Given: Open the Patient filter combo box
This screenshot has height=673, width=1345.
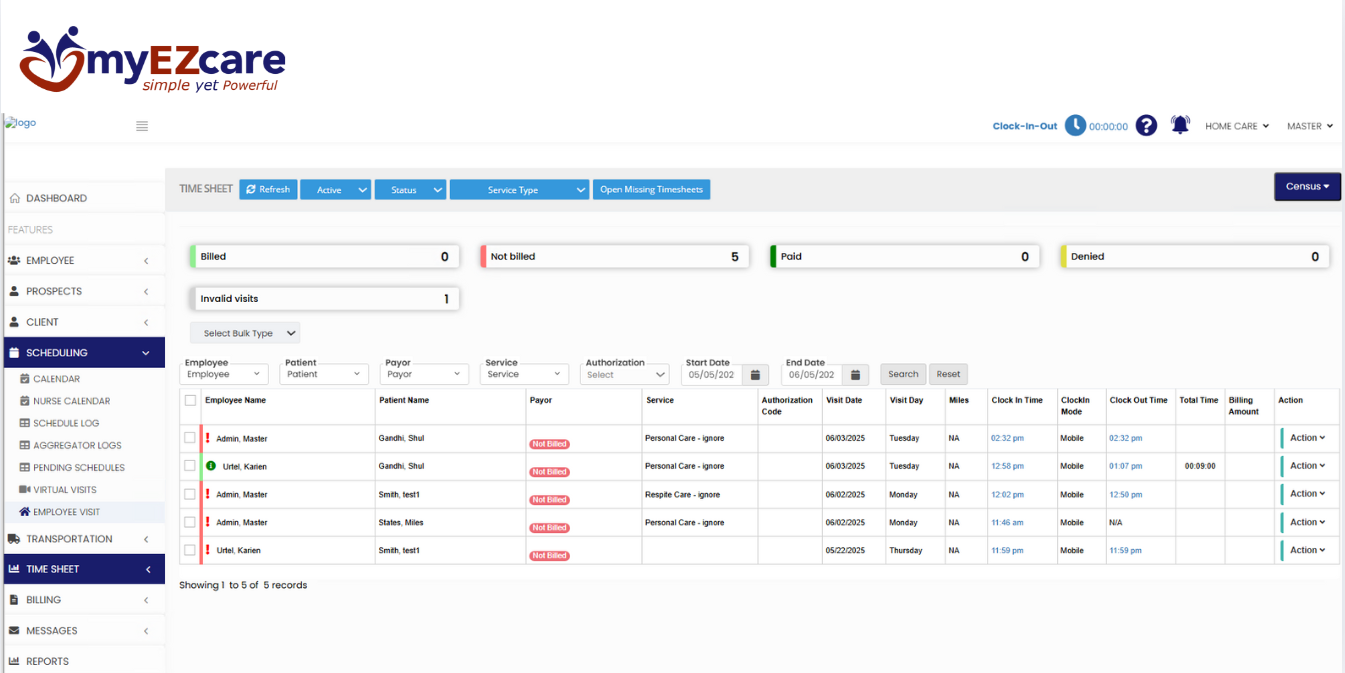Looking at the screenshot, I should tap(324, 374).
